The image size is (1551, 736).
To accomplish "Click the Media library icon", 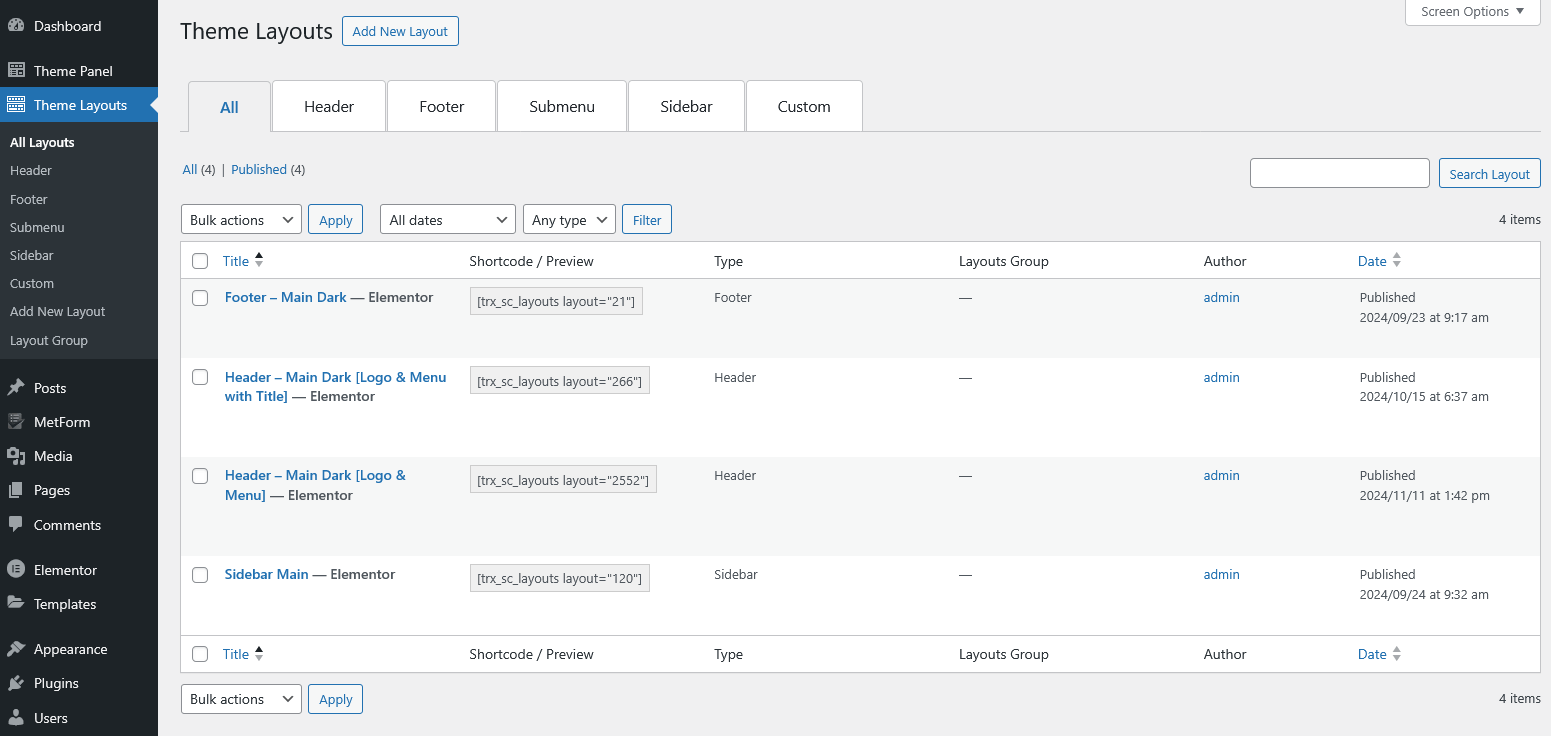I will tap(16, 456).
